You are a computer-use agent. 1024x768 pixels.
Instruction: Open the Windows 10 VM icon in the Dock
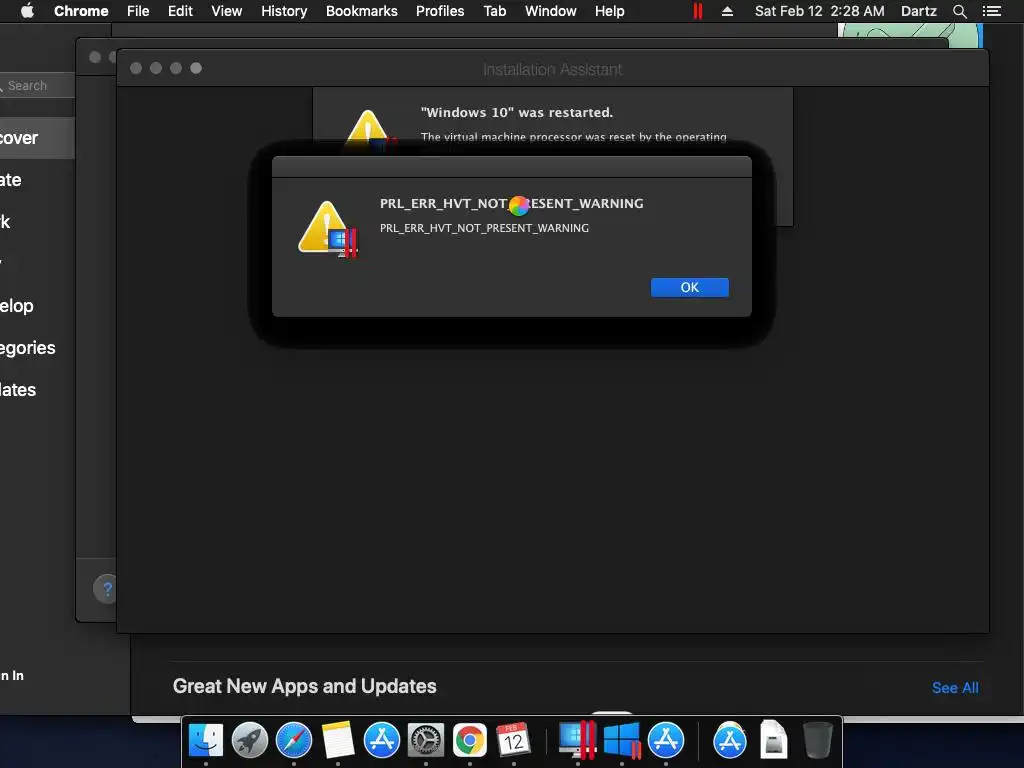click(622, 740)
